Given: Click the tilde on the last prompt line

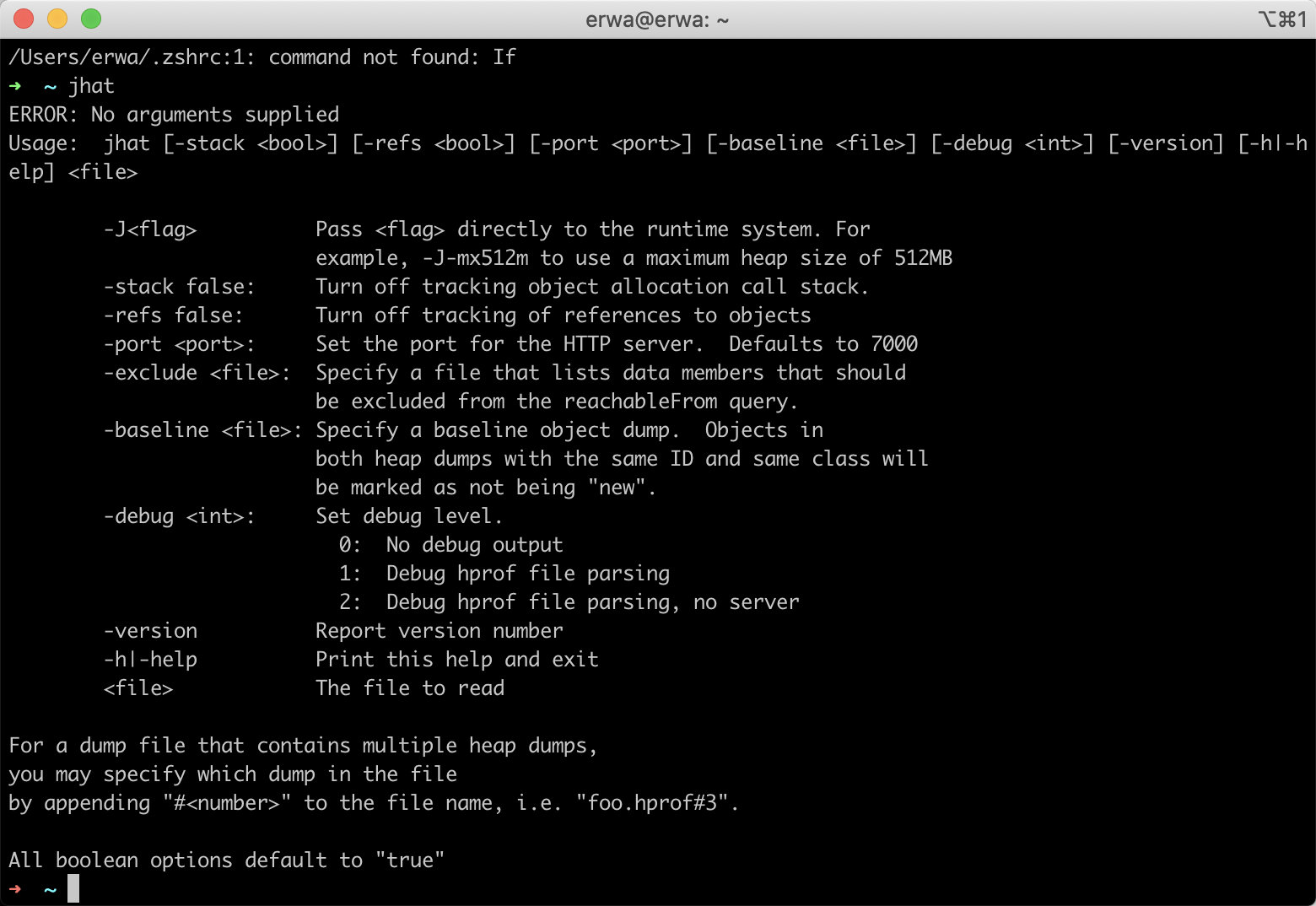Looking at the screenshot, I should (51, 889).
